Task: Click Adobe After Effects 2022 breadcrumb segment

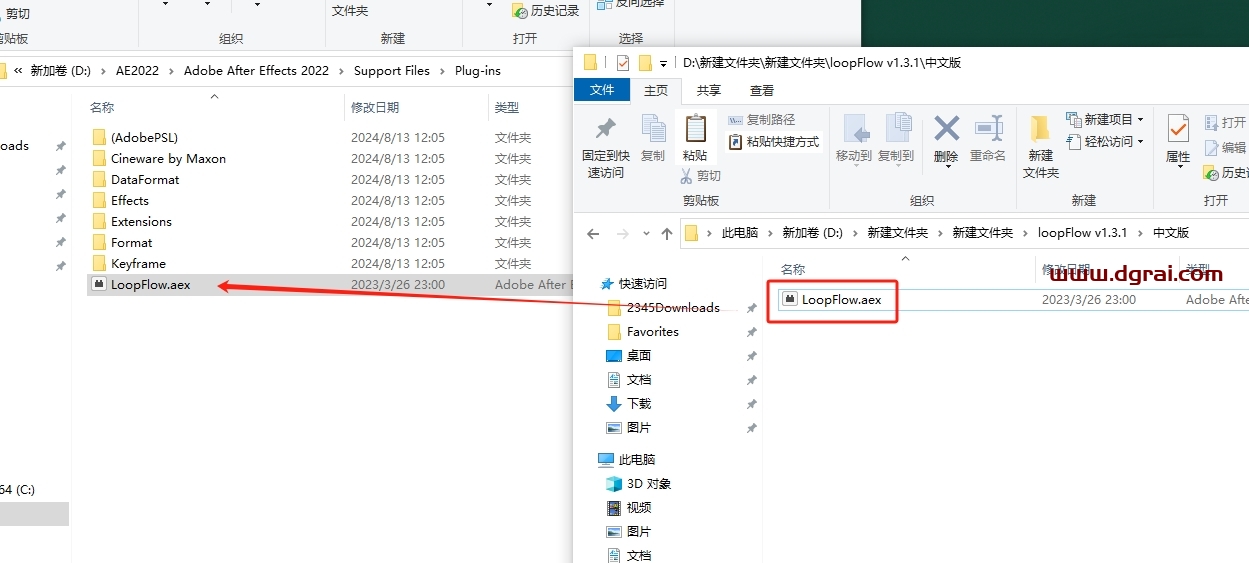Action: (x=256, y=71)
